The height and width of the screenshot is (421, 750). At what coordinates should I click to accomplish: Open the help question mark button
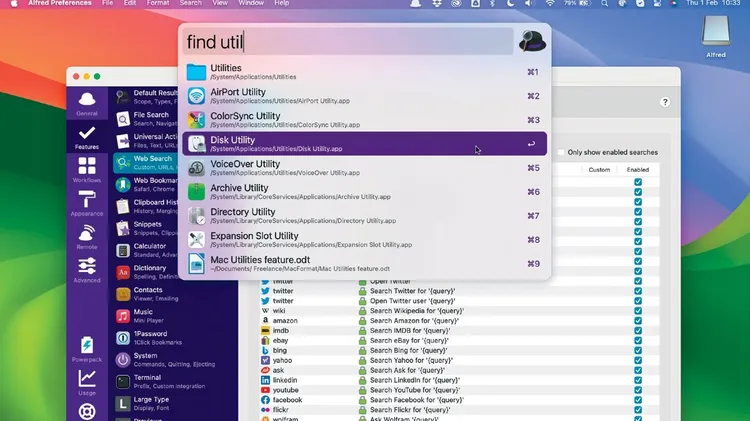[665, 102]
